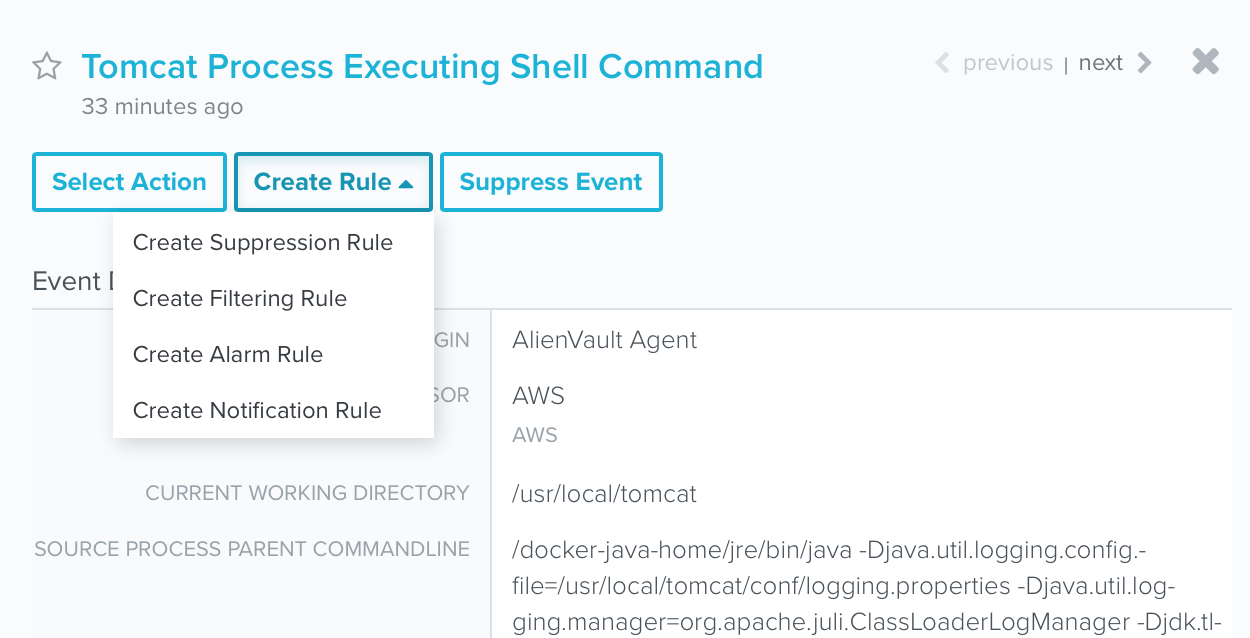Click the 33 minutes ago timestamp

coord(162,106)
